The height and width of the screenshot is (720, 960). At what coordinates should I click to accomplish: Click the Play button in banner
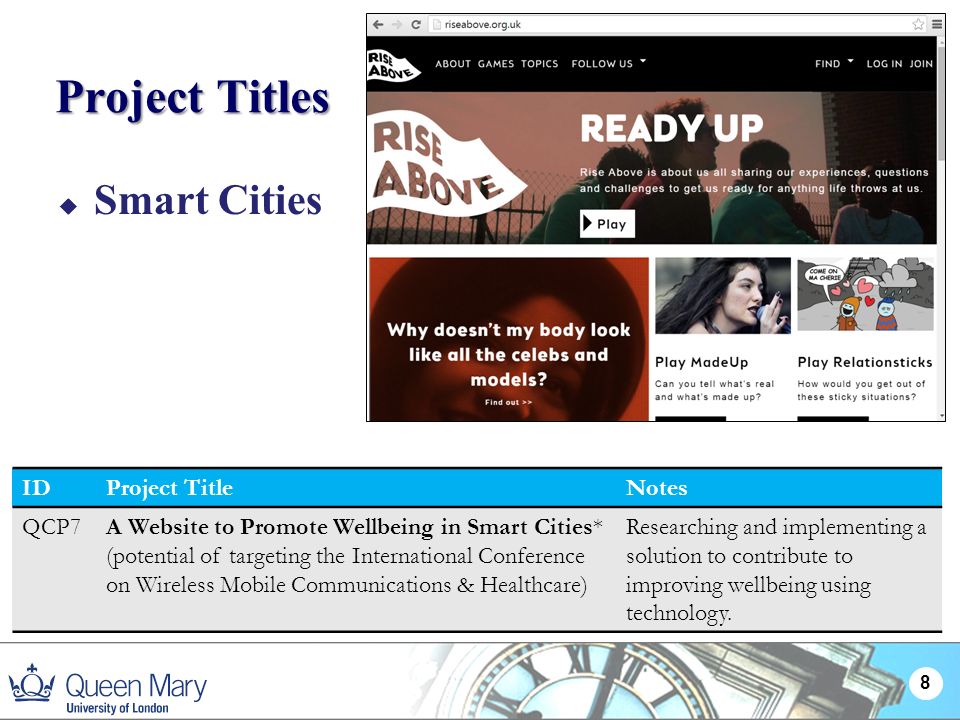607,224
